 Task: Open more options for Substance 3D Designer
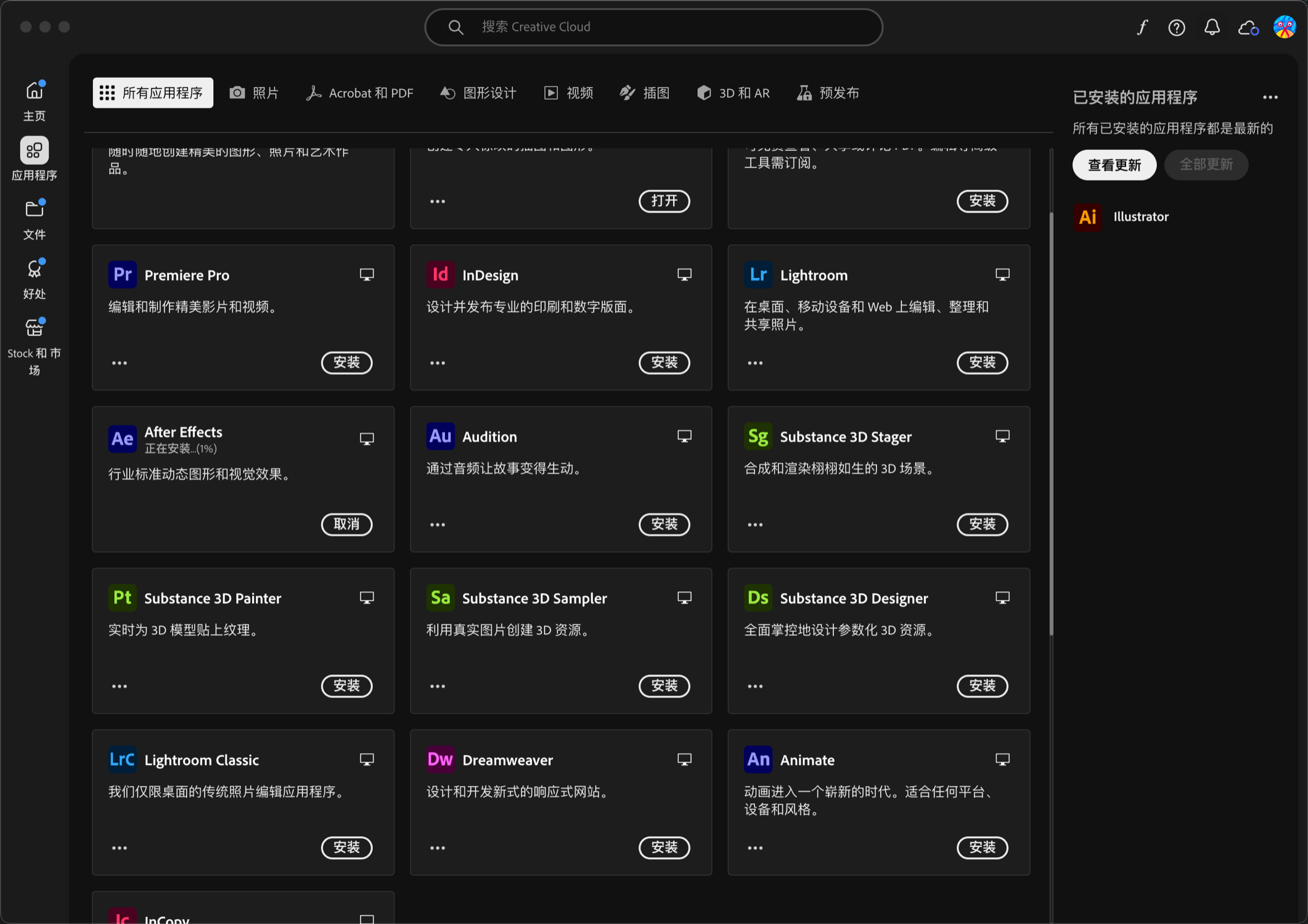point(755,686)
